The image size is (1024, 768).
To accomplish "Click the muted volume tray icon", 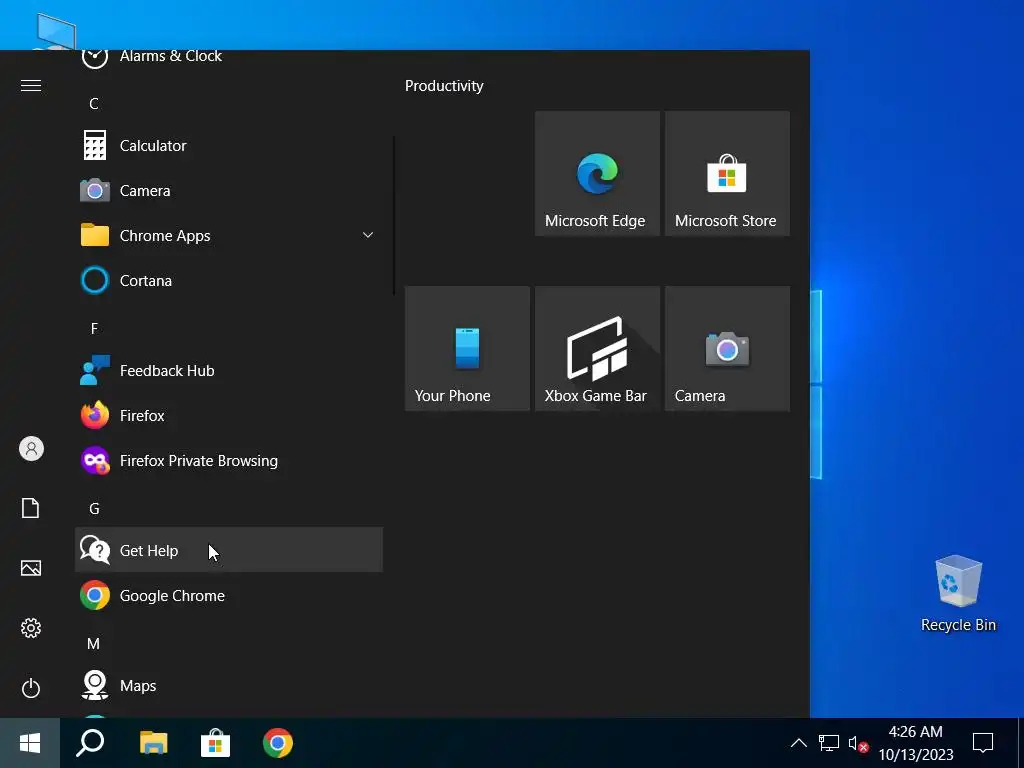I will point(857,743).
